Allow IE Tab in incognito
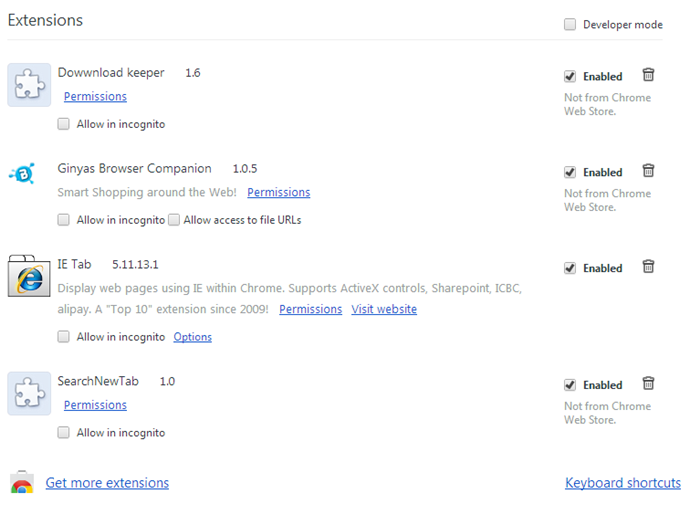This screenshot has width=700, height=514. point(63,336)
